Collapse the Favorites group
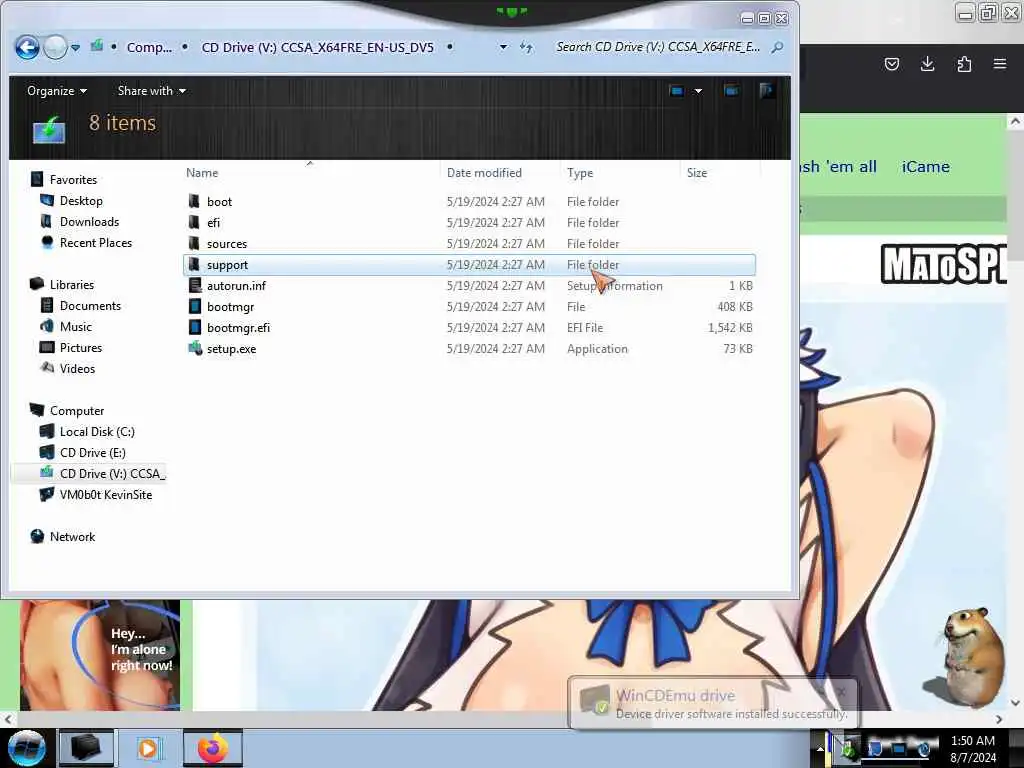1024x768 pixels. coord(73,180)
